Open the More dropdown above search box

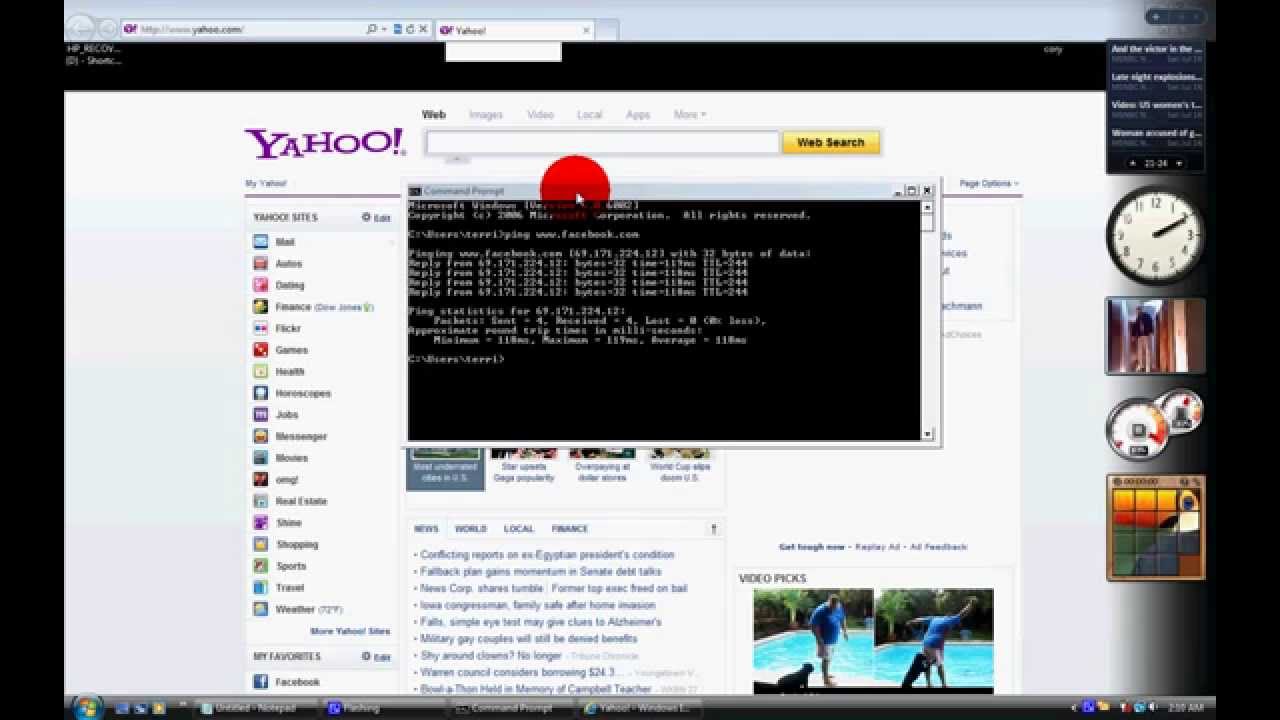[689, 115]
